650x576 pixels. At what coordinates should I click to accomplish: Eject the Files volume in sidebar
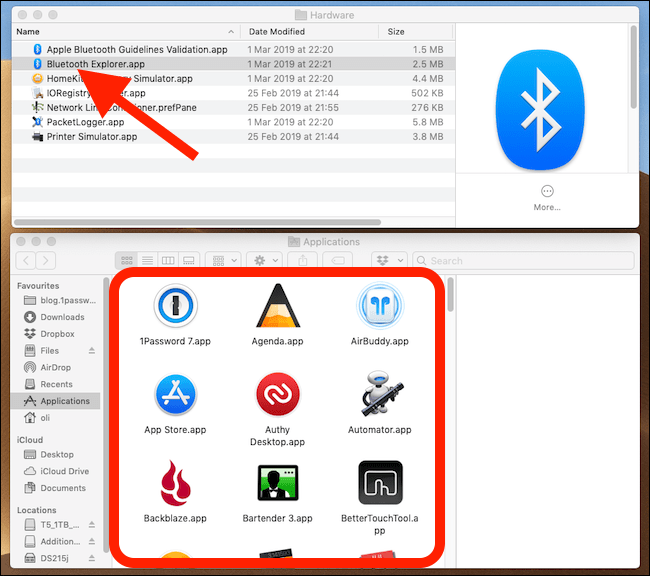[92, 351]
